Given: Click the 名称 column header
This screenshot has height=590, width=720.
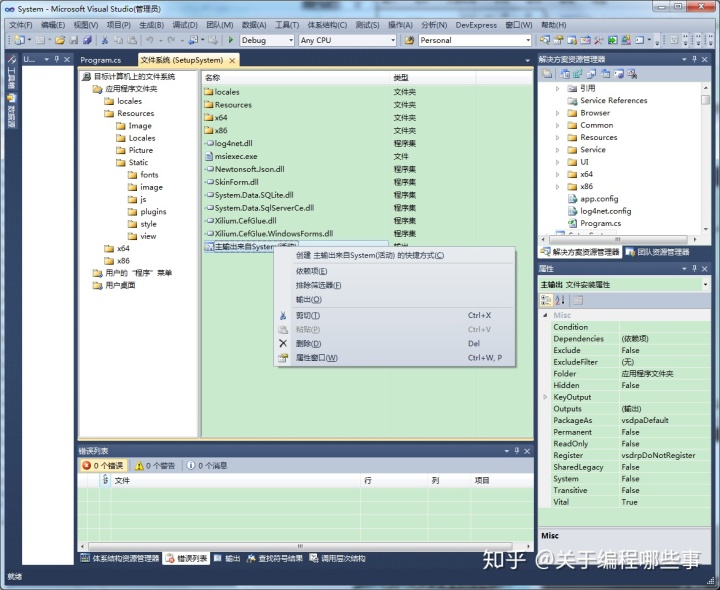Looking at the screenshot, I should [x=296, y=78].
